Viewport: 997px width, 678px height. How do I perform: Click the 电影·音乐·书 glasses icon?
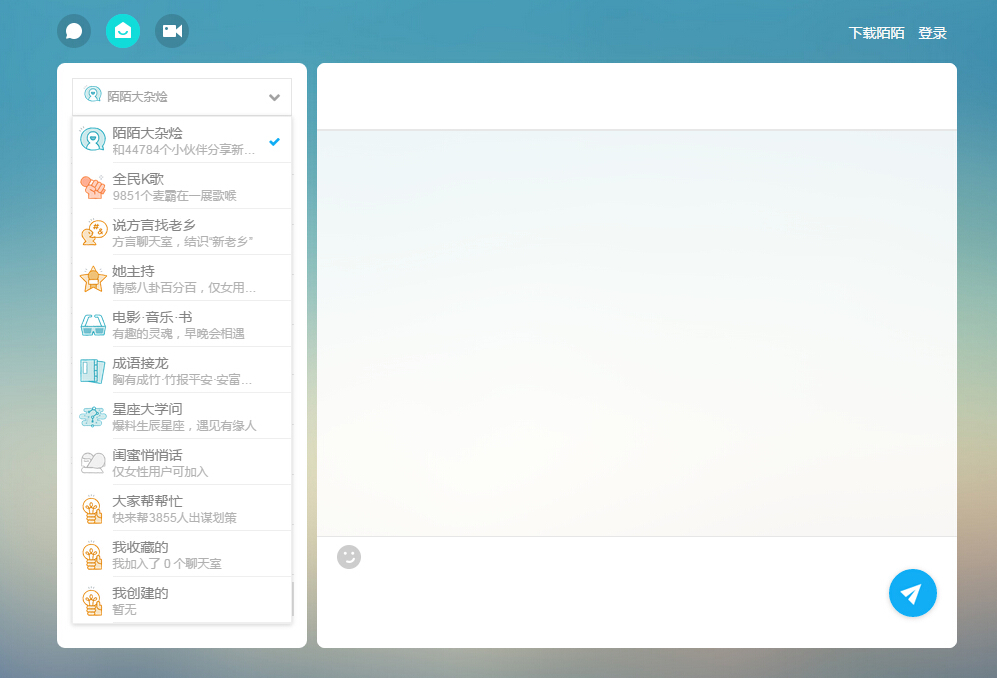93,323
